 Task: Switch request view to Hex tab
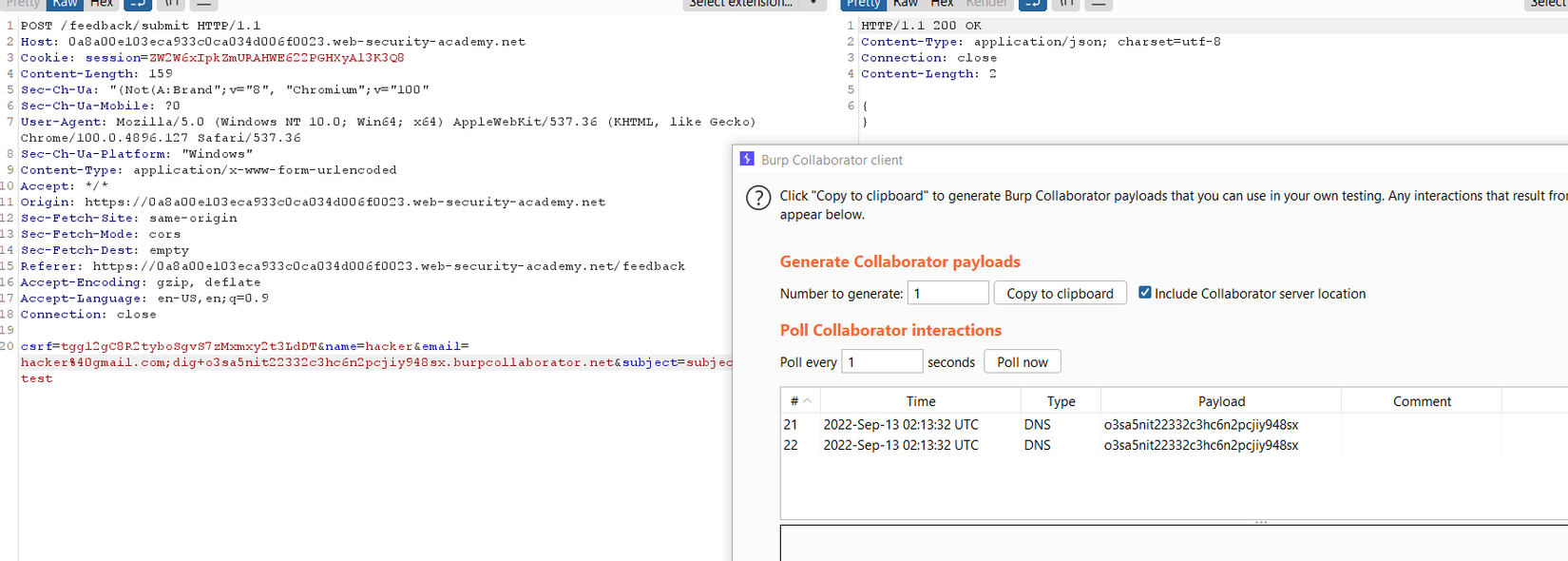tap(102, 4)
